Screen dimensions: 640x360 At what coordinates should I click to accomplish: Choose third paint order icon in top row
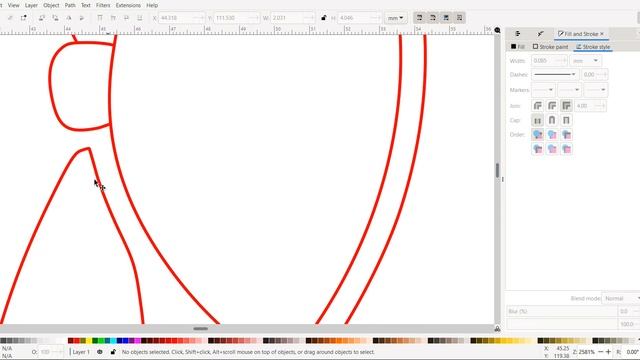tap(566, 134)
